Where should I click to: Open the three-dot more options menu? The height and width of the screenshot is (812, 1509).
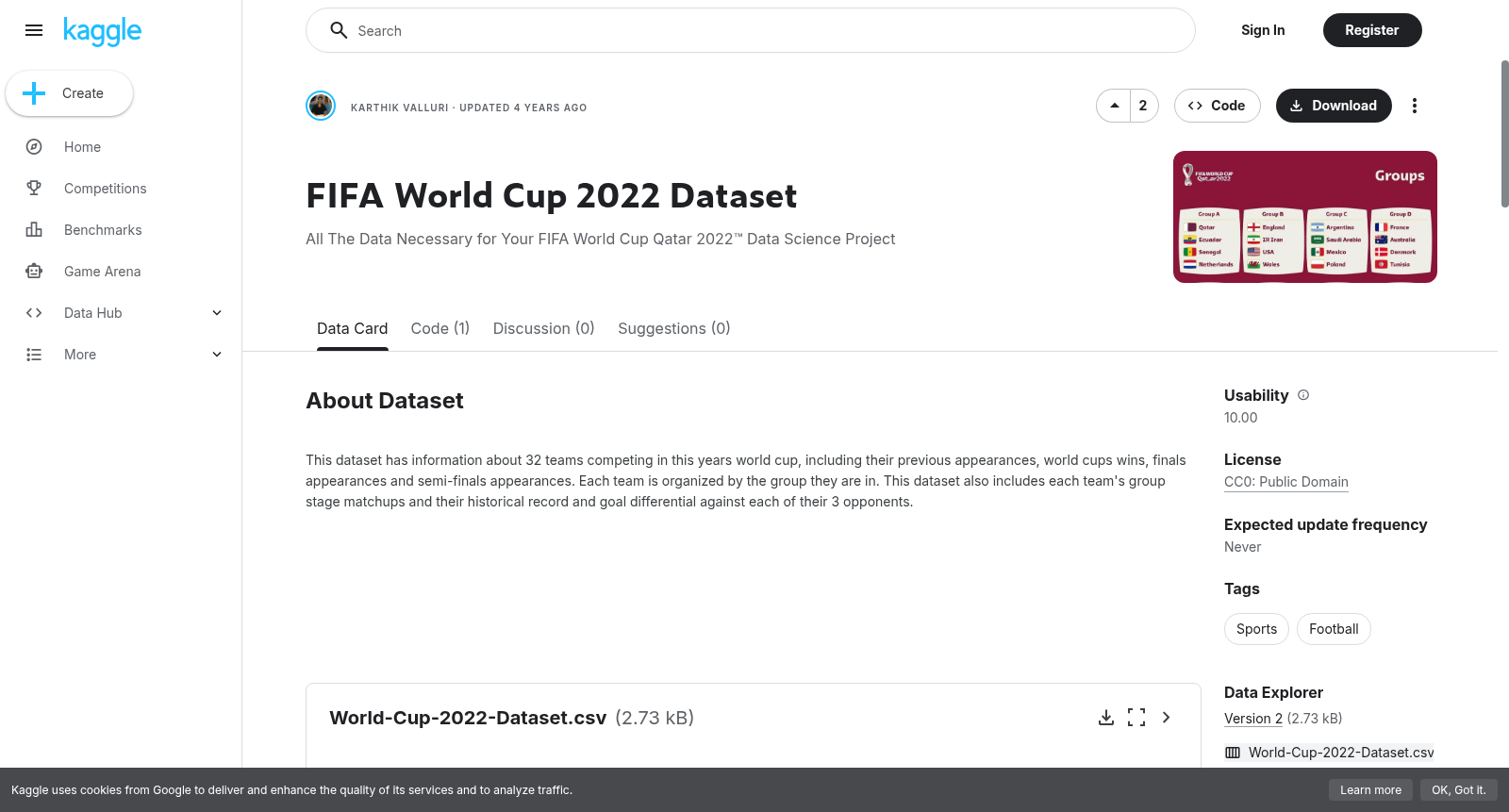pos(1415,106)
